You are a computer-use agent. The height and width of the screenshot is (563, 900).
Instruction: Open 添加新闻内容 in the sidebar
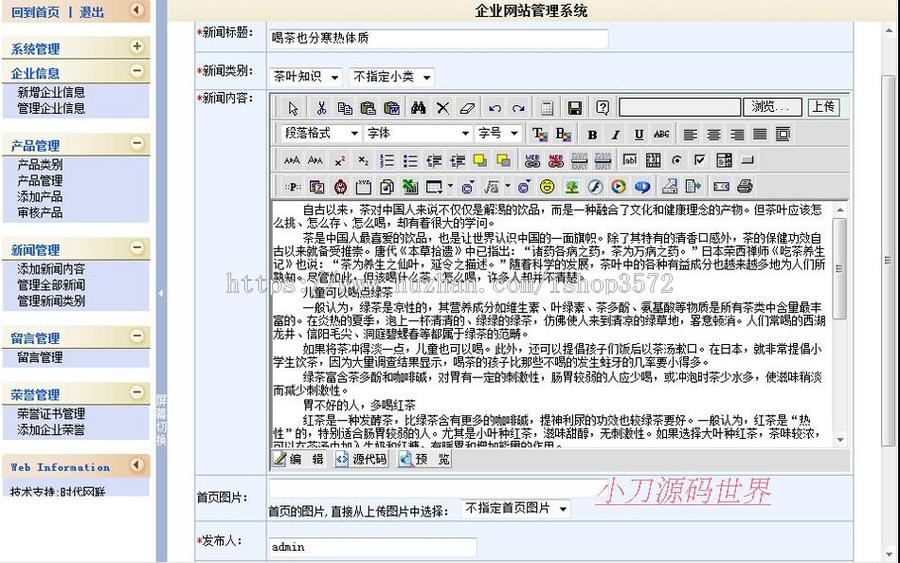[51, 269]
